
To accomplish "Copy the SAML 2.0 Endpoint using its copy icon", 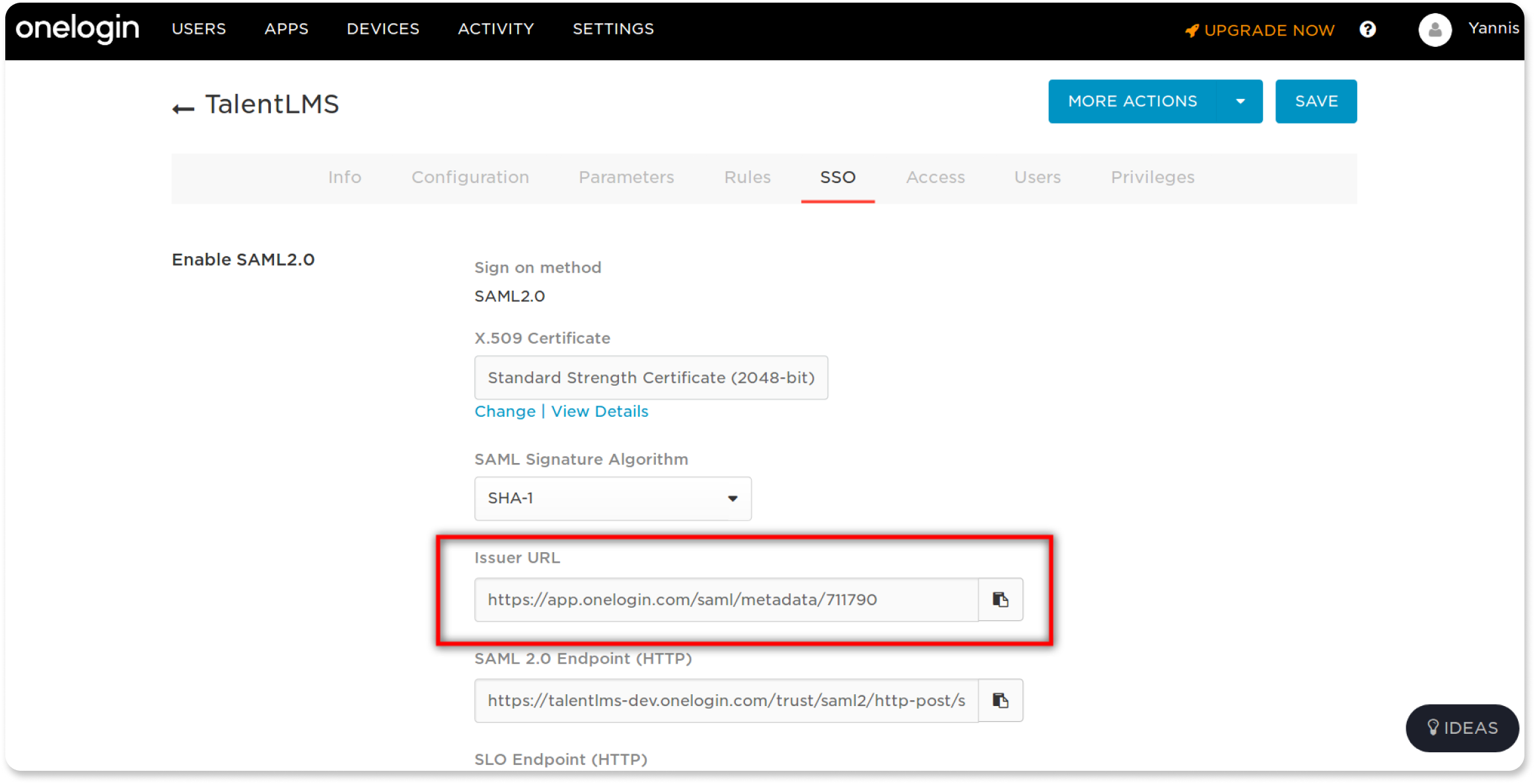I will [x=1000, y=700].
